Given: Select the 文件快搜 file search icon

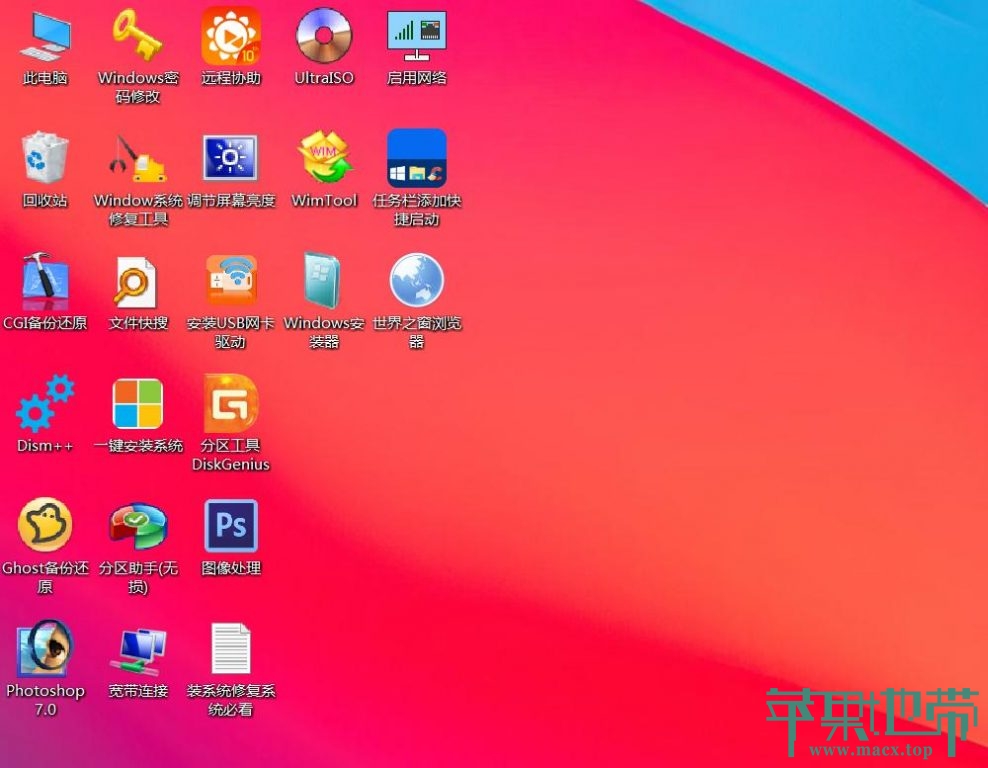Looking at the screenshot, I should point(138,282).
